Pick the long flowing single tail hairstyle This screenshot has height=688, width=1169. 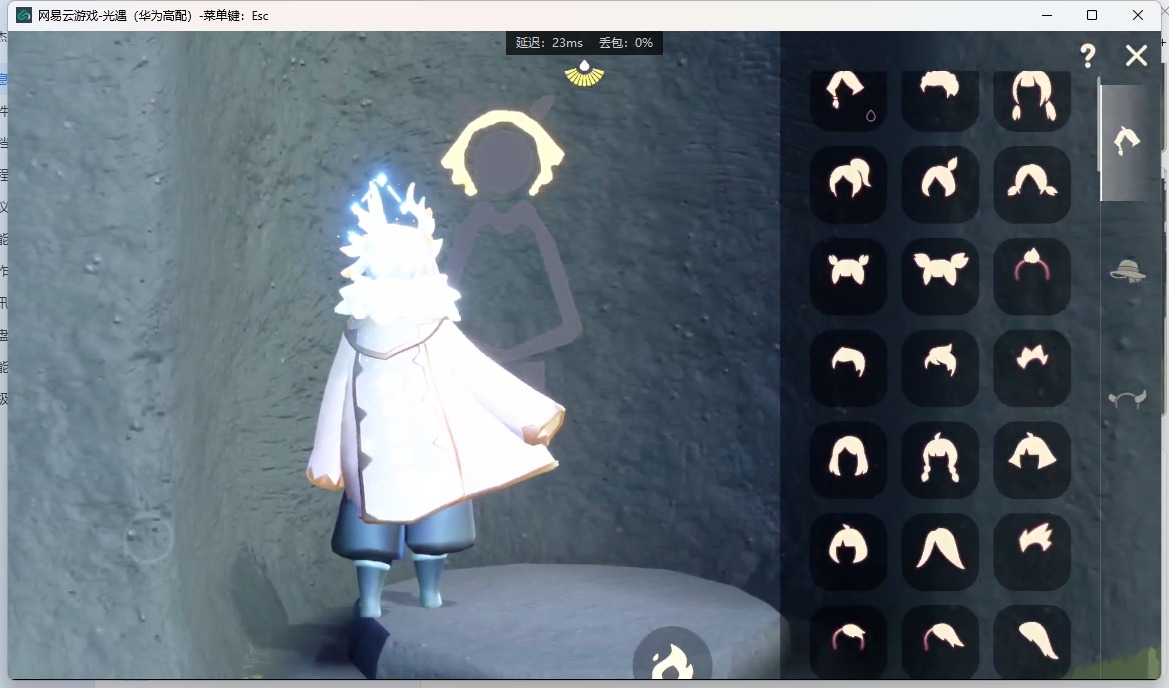[x=1032, y=641]
